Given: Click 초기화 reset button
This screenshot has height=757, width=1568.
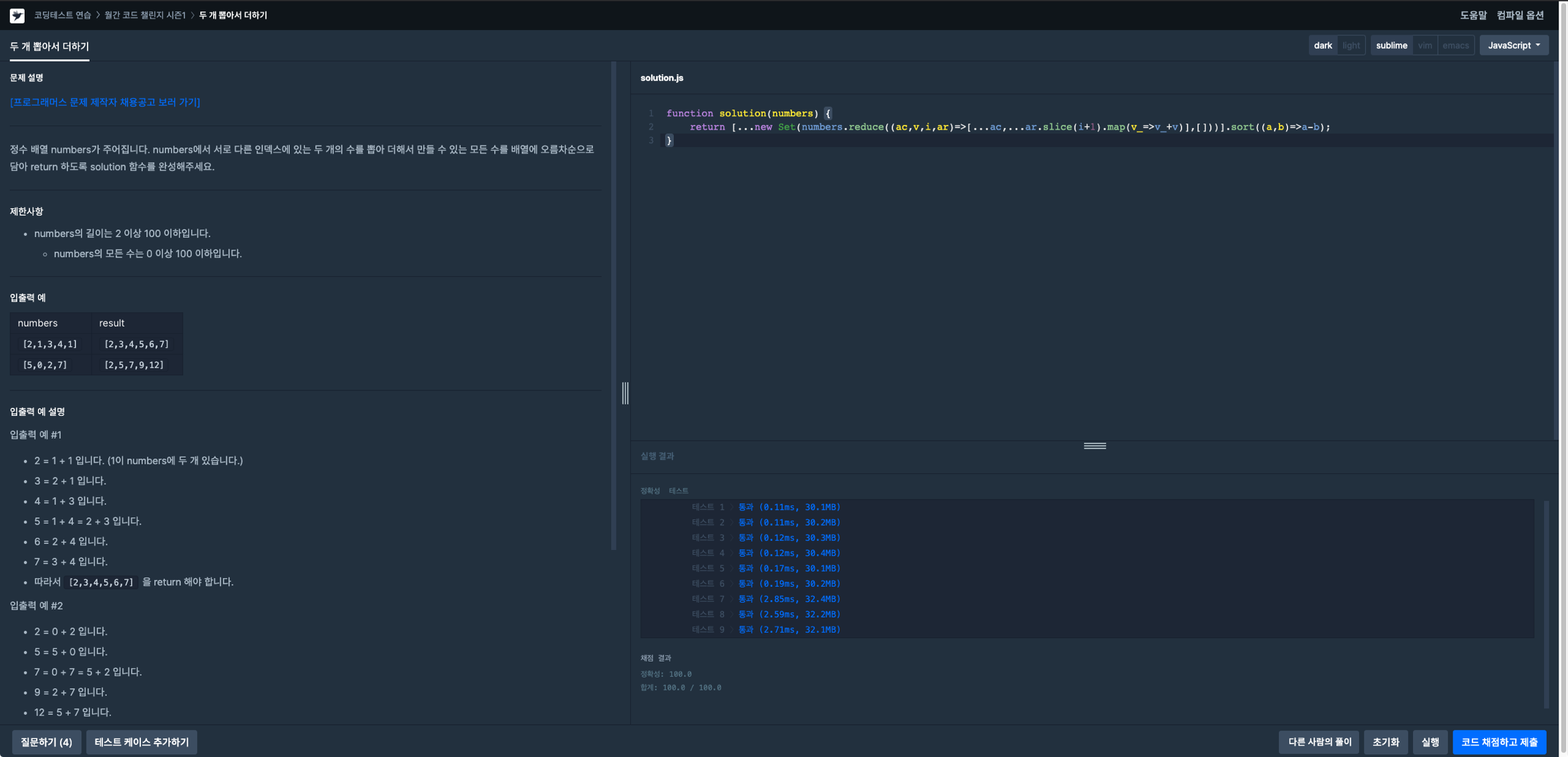Looking at the screenshot, I should (x=1386, y=742).
